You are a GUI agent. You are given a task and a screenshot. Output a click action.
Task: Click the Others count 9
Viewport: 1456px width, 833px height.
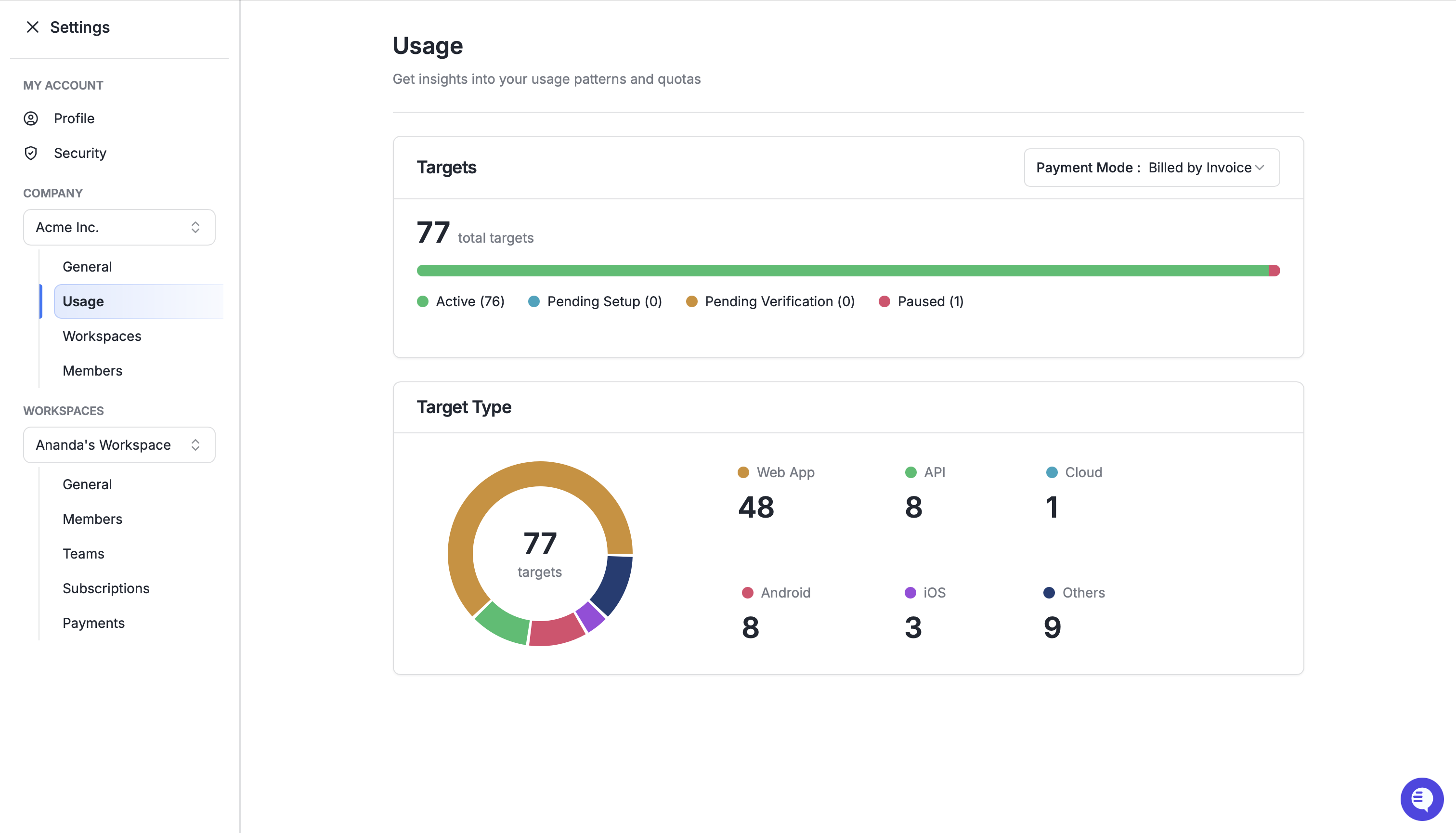click(x=1052, y=627)
